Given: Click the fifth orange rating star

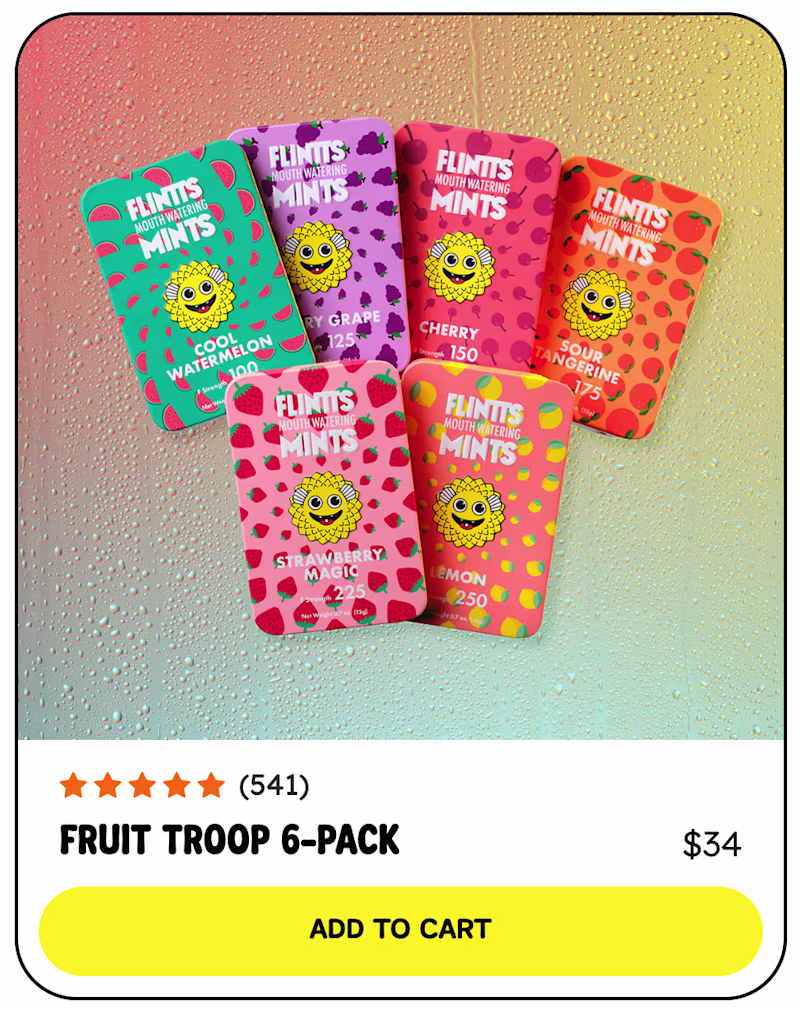Looking at the screenshot, I should 211,786.
